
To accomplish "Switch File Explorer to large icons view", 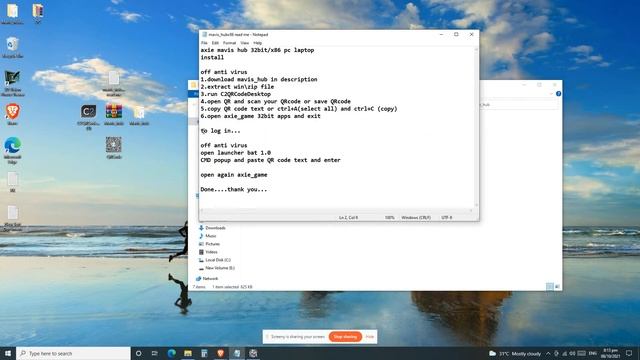I will pos(557,287).
